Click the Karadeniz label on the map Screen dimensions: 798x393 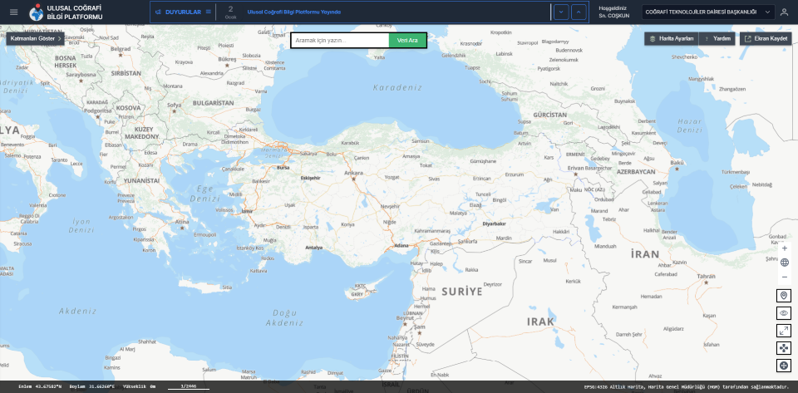click(397, 88)
